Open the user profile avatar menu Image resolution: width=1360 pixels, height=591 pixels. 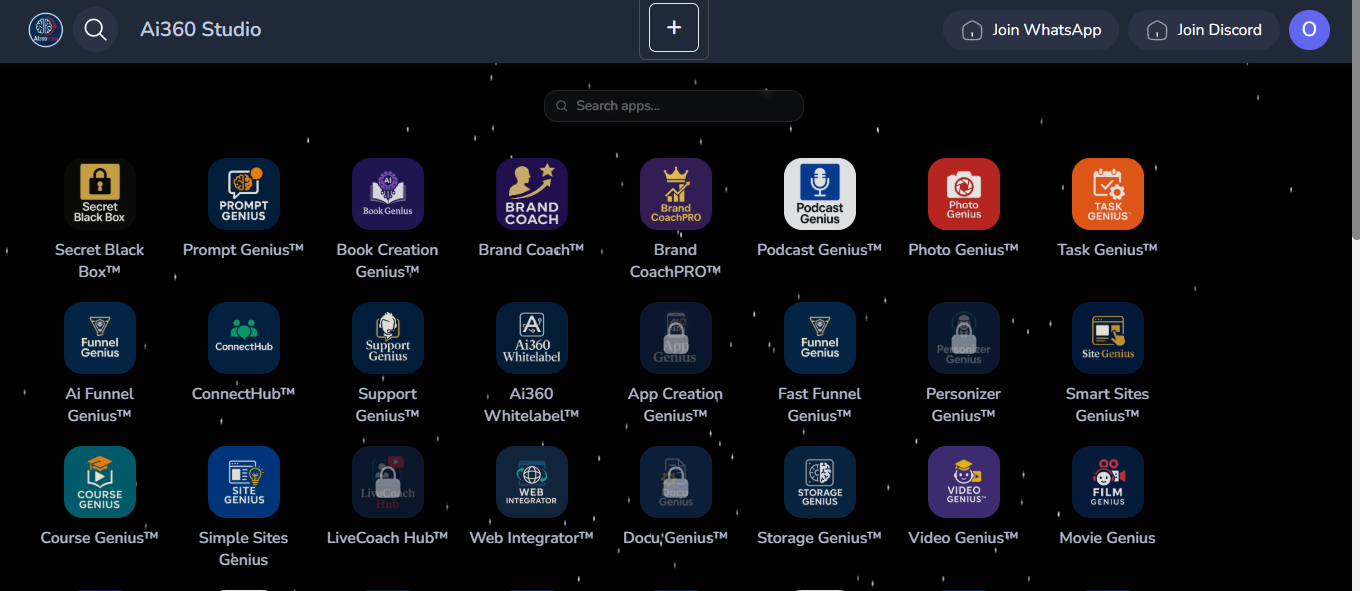click(1309, 30)
